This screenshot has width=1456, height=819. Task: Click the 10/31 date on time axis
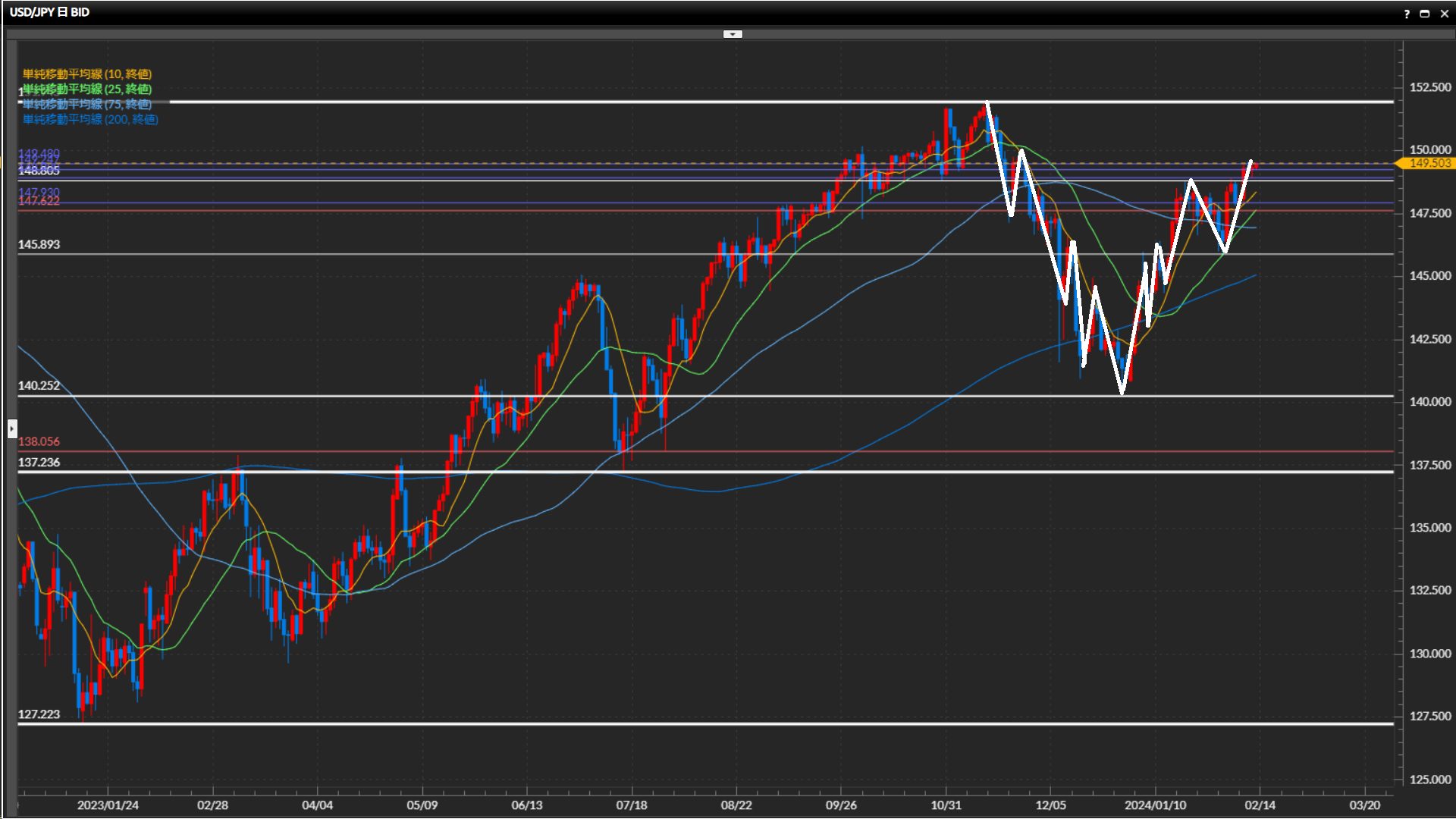[x=946, y=805]
